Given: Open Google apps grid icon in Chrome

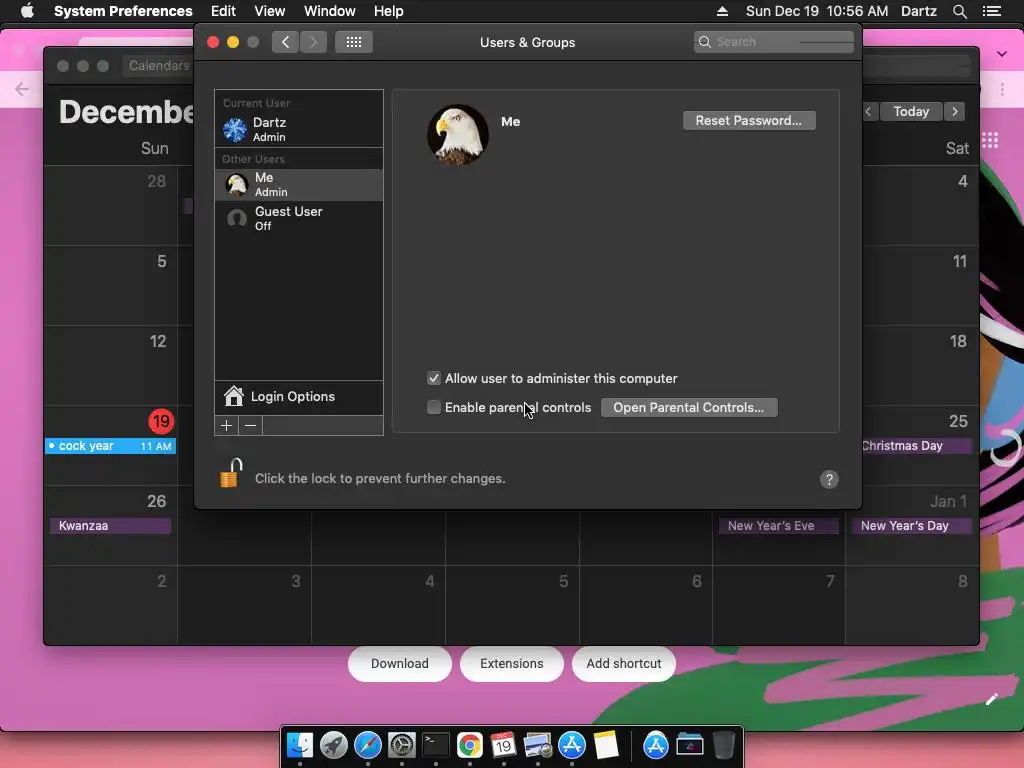Looking at the screenshot, I should (x=990, y=140).
